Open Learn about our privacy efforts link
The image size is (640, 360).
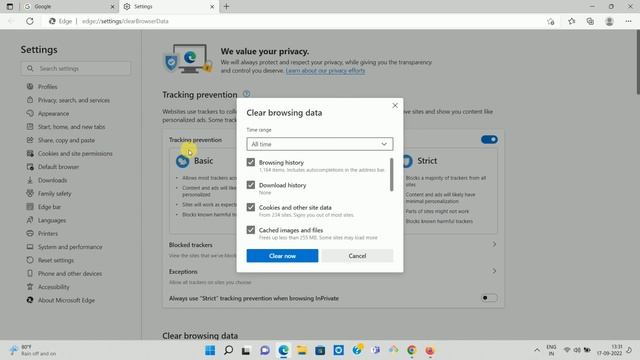(325, 71)
